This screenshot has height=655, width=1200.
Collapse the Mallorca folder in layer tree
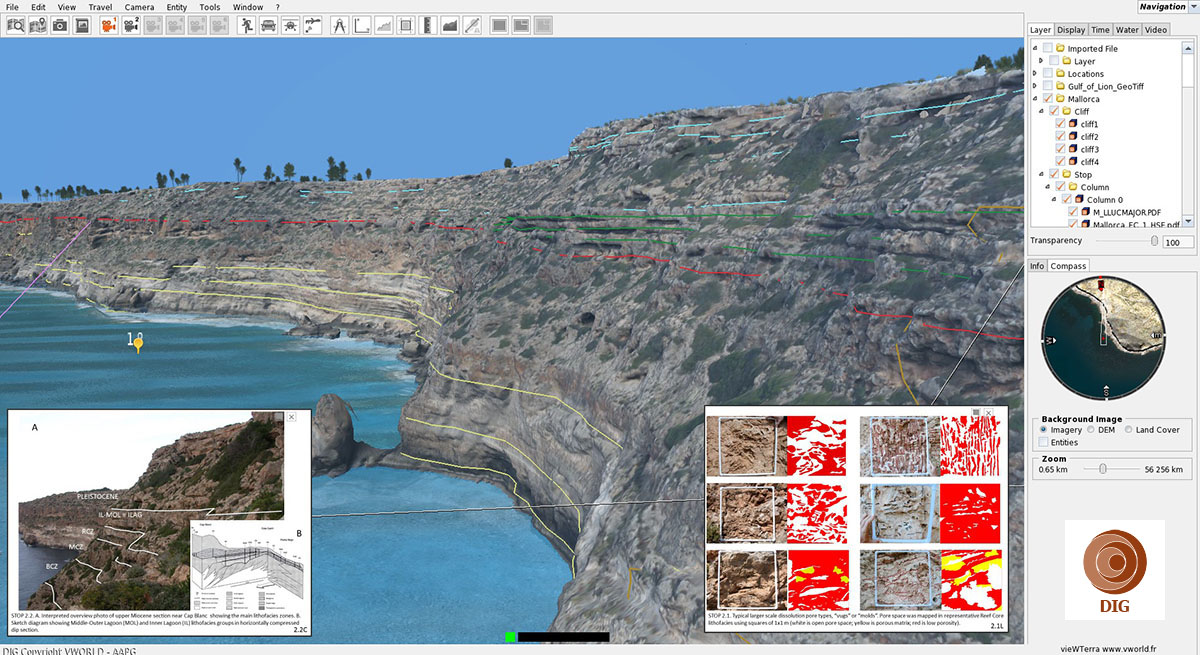point(1034,99)
